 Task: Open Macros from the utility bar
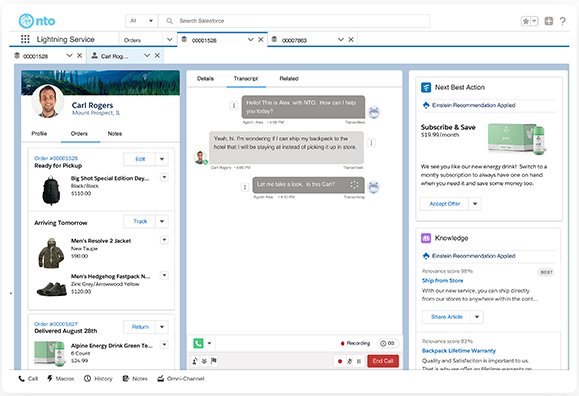[x=61, y=379]
